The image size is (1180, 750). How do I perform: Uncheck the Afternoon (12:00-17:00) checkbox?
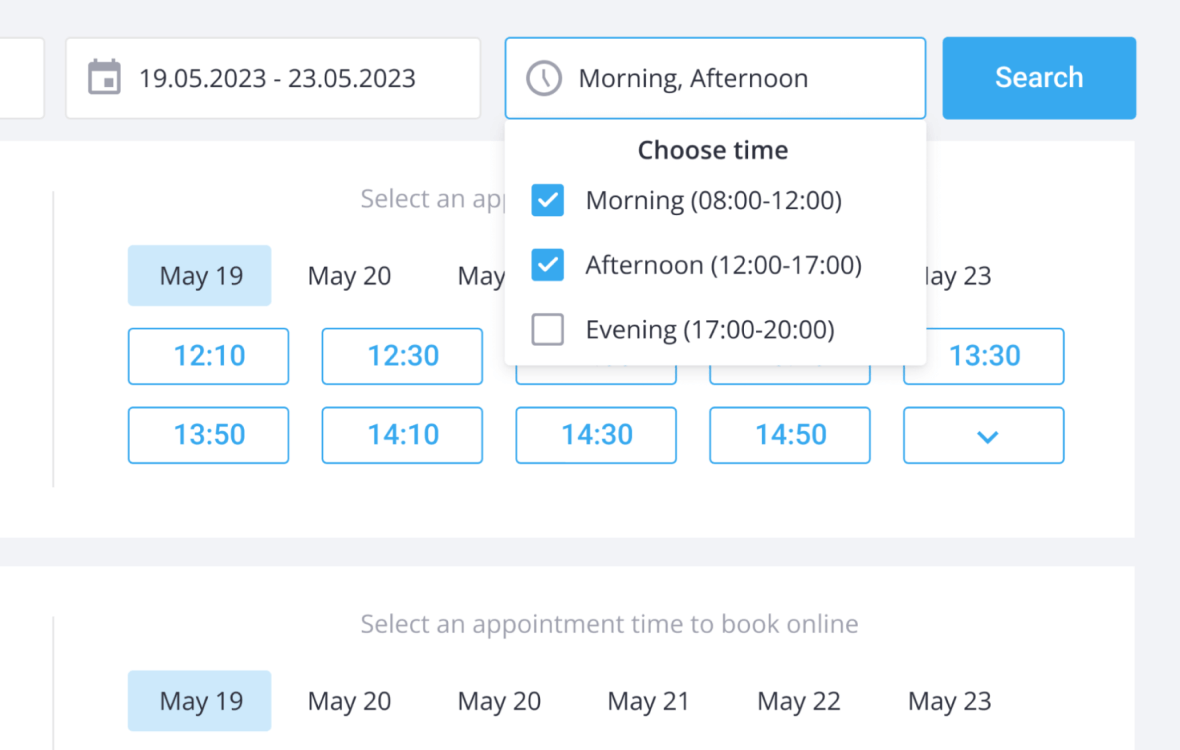pyautogui.click(x=547, y=265)
